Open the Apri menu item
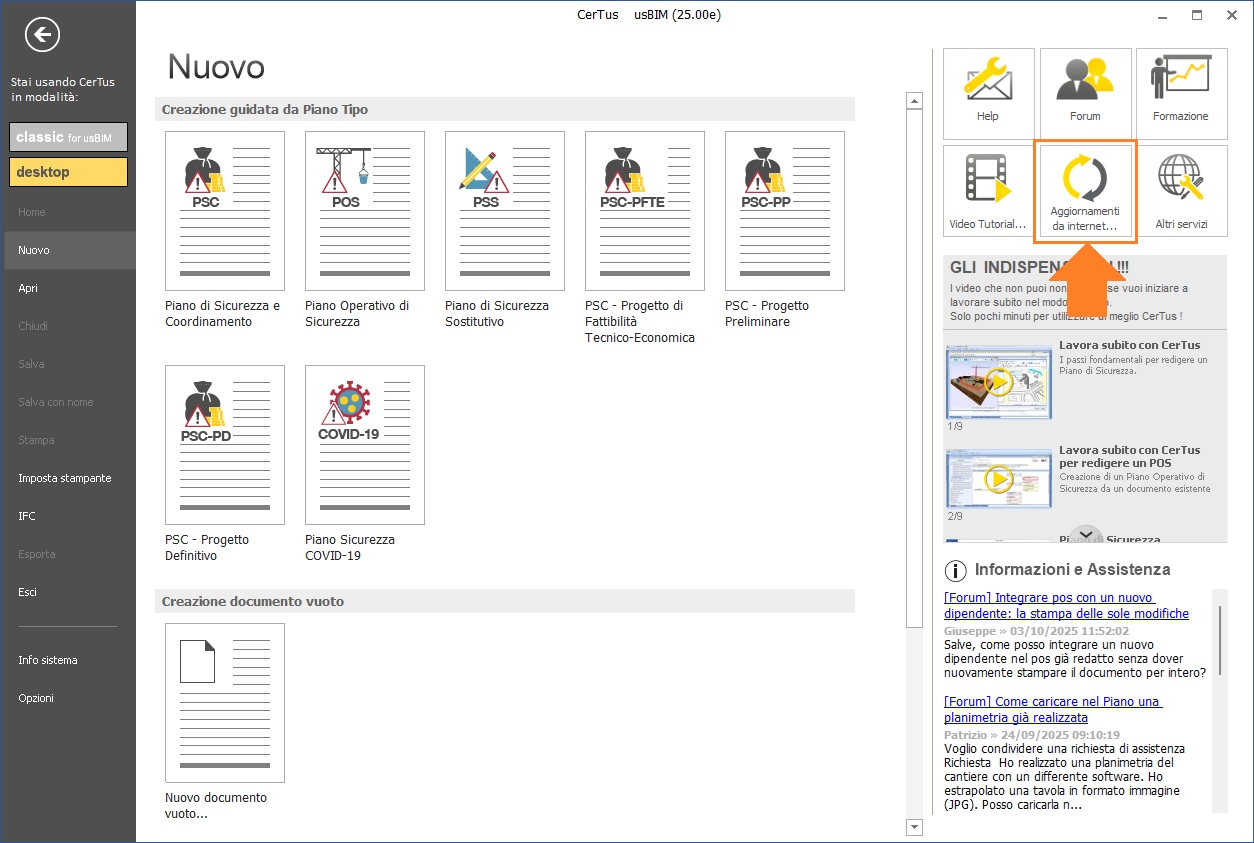Image resolution: width=1254 pixels, height=843 pixels. (28, 288)
